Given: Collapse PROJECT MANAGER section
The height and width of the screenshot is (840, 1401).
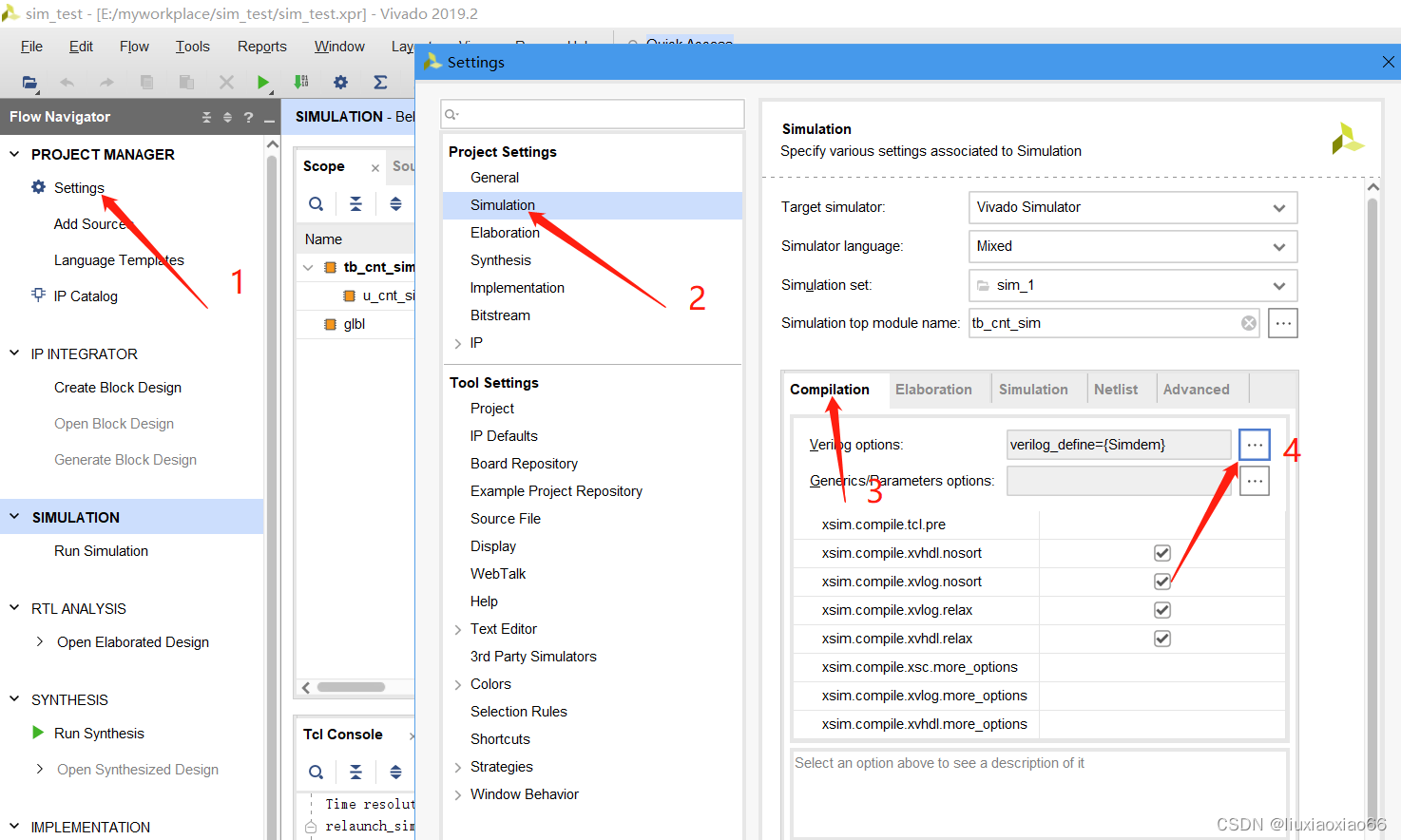Looking at the screenshot, I should pos(14,154).
